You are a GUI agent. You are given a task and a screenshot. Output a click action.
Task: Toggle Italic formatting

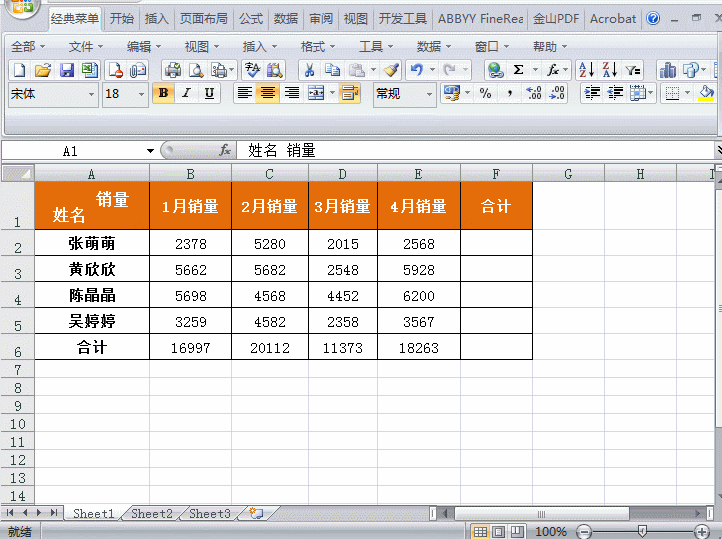(186, 93)
